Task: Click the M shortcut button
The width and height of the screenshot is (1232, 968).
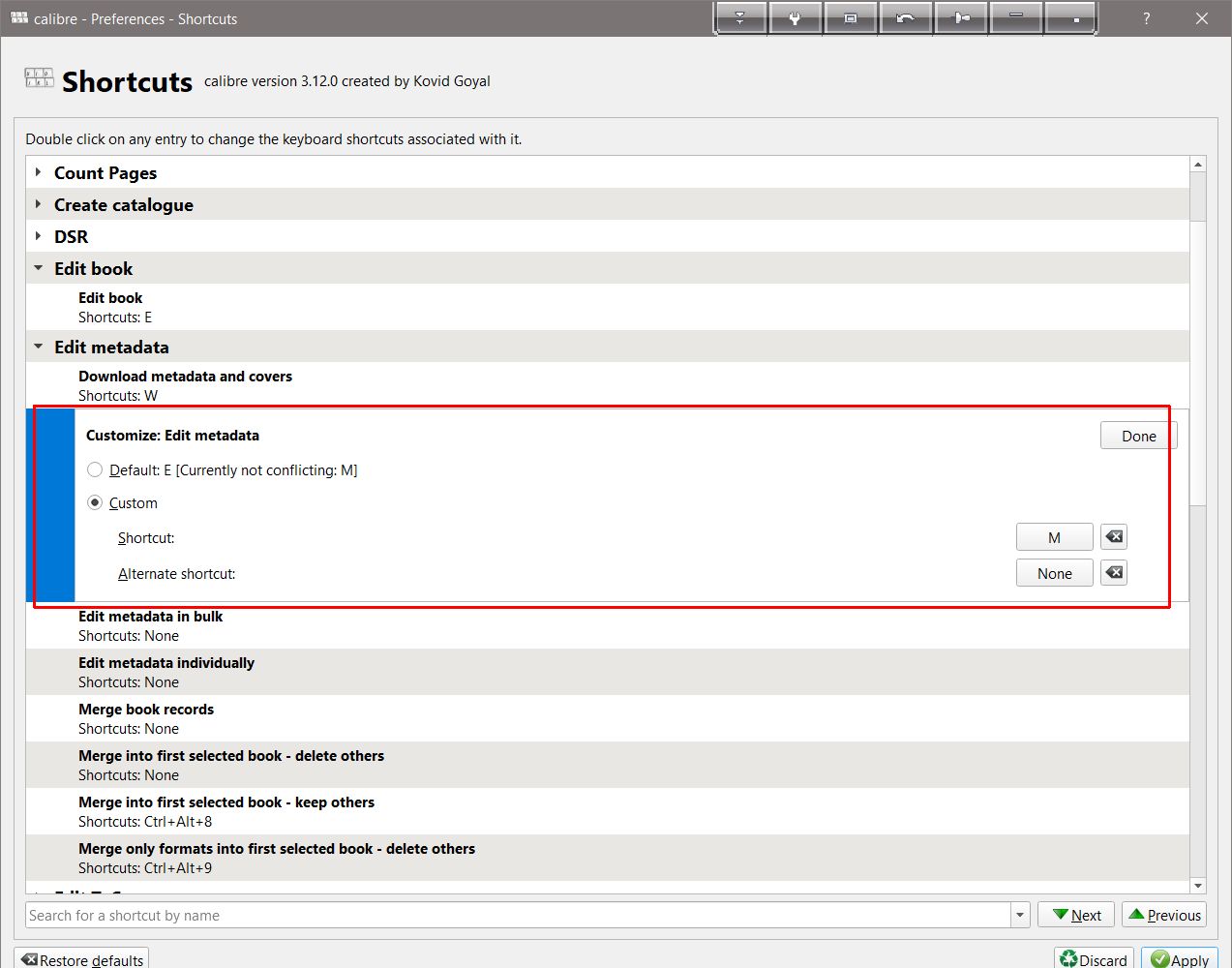Action: 1054,537
